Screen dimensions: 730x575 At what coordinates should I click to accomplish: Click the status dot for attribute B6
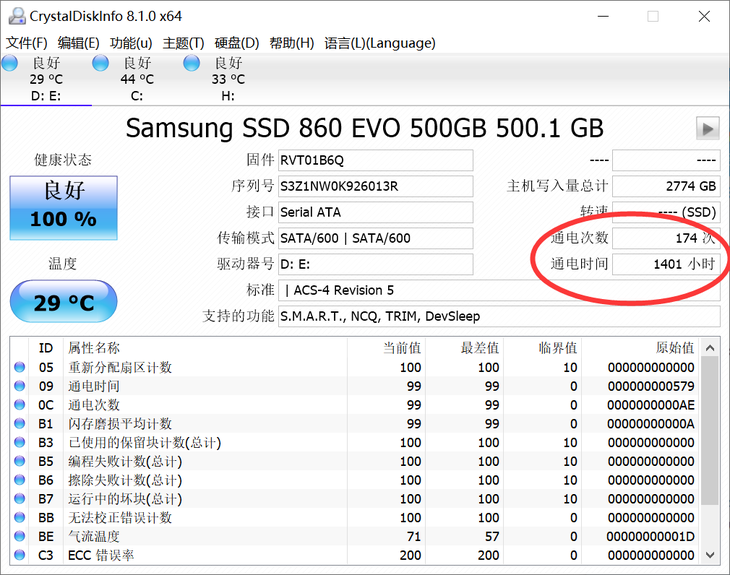pyautogui.click(x=20, y=480)
